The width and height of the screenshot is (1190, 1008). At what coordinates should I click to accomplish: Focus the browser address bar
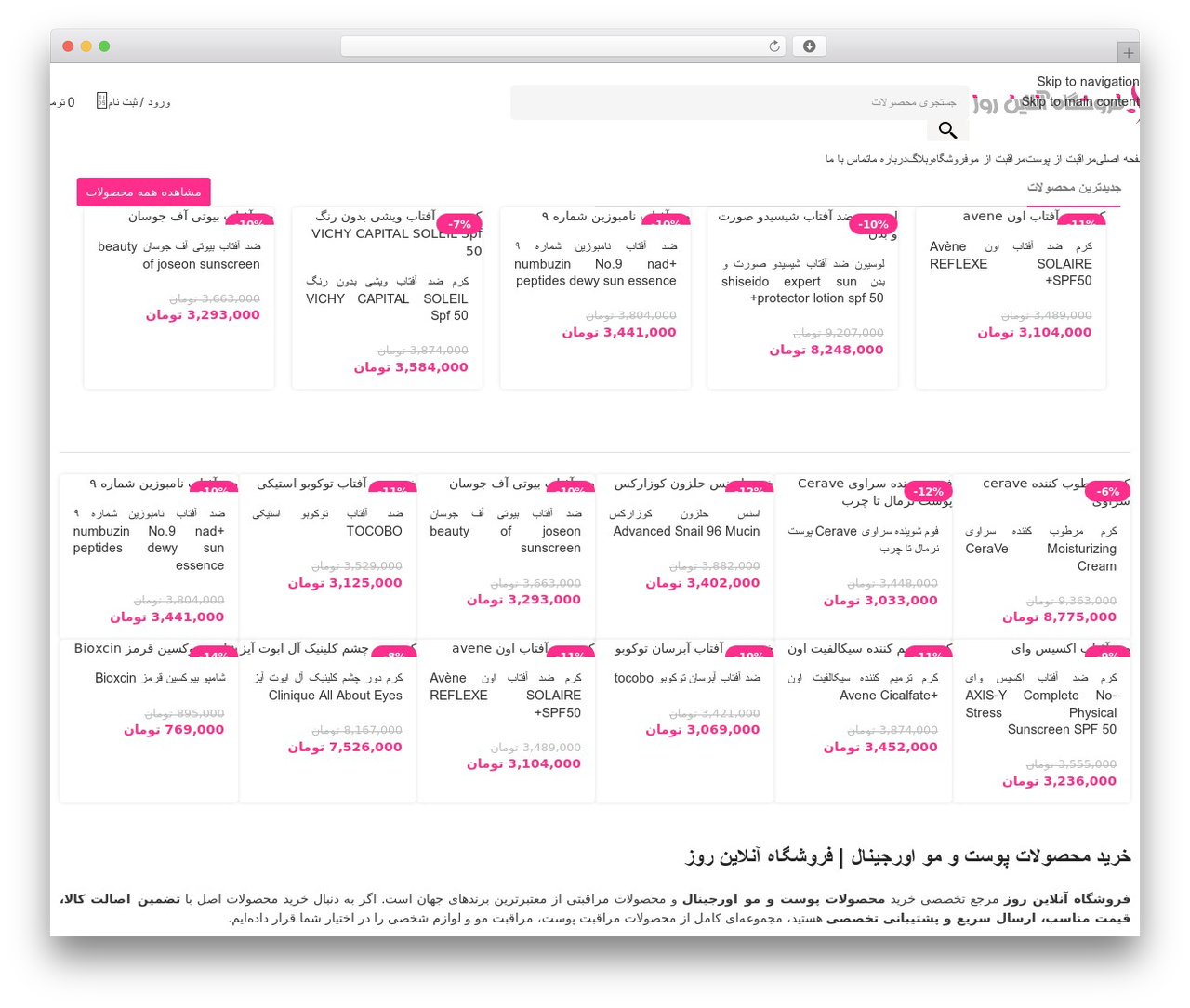click(563, 46)
